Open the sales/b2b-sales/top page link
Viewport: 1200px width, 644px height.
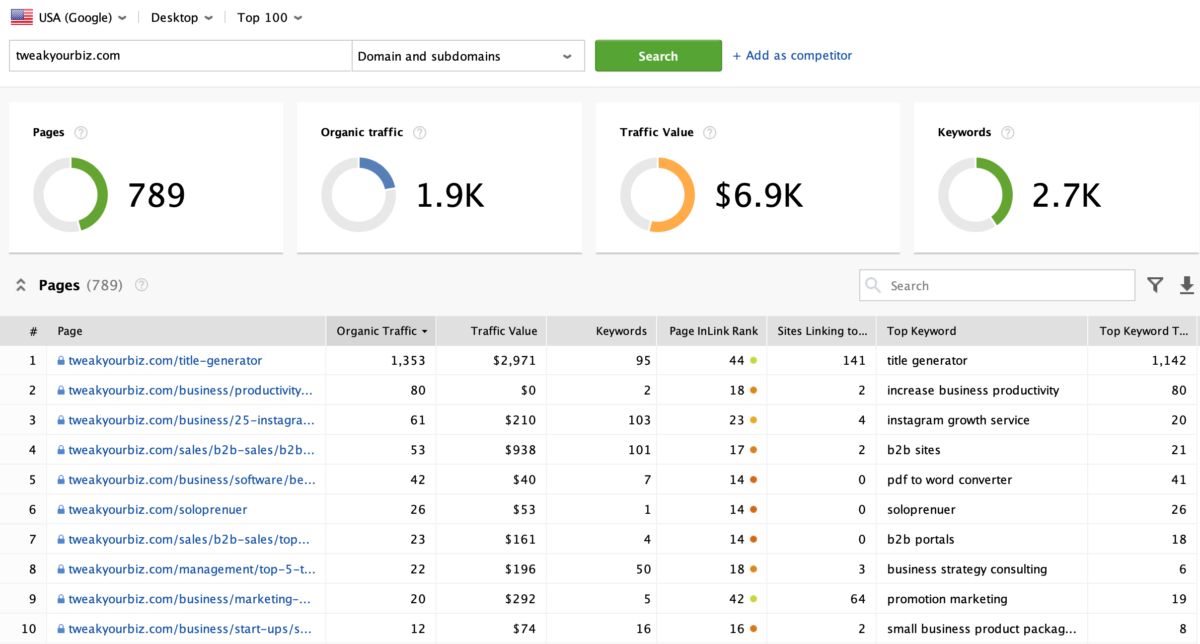pos(190,540)
